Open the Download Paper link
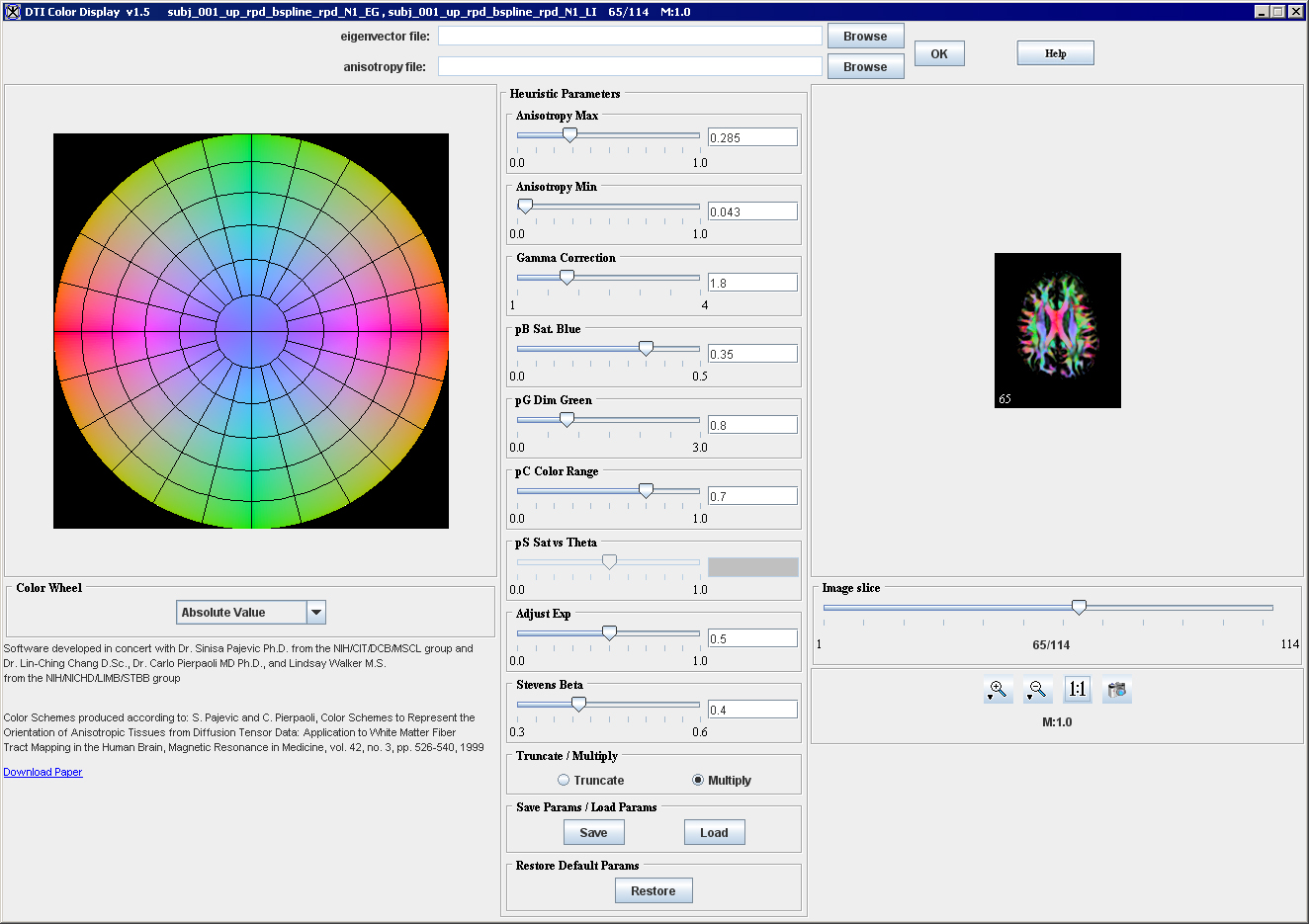Viewport: 1309px width, 924px height. [43, 773]
